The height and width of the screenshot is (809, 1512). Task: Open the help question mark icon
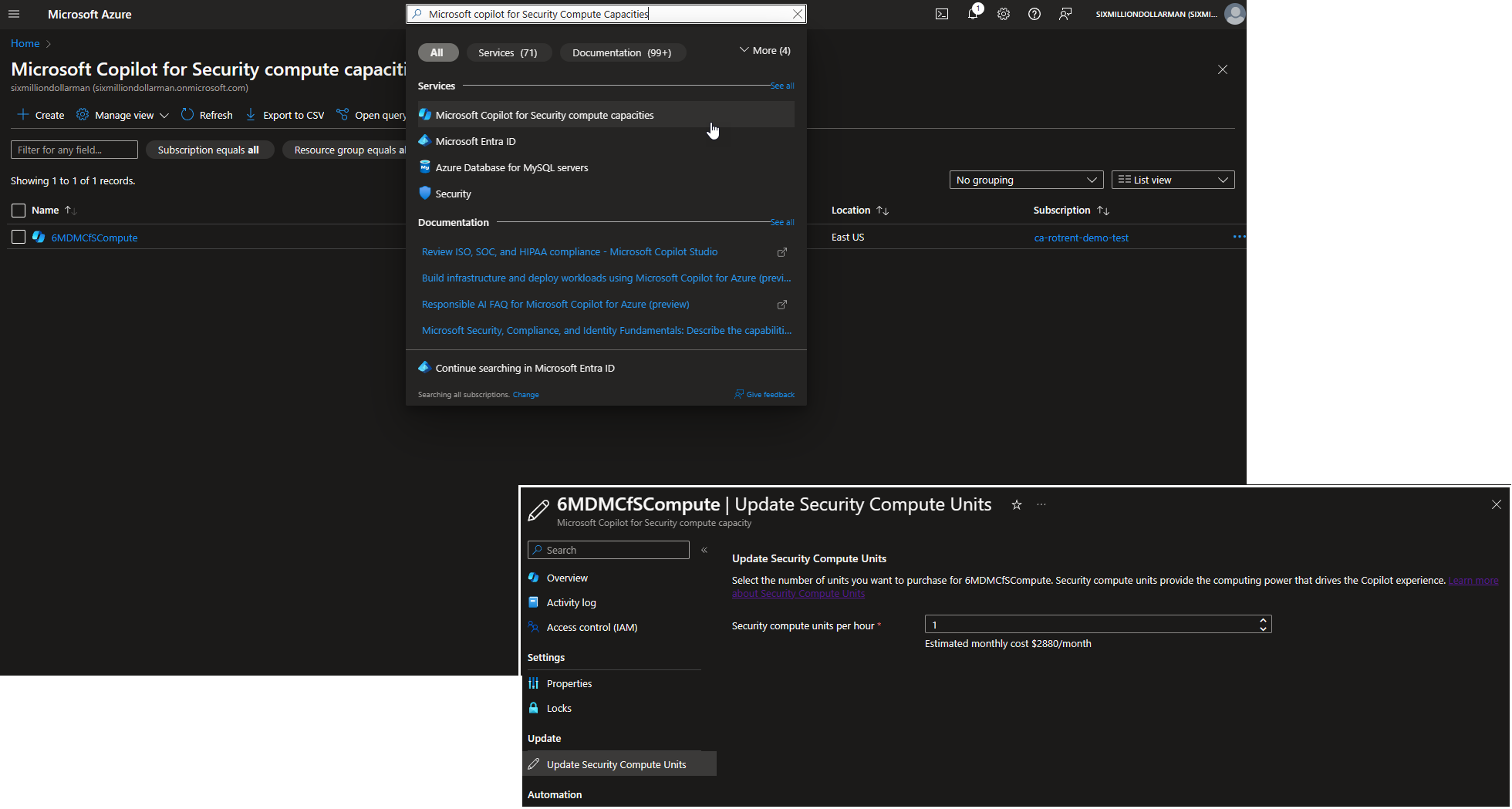coord(1034,14)
